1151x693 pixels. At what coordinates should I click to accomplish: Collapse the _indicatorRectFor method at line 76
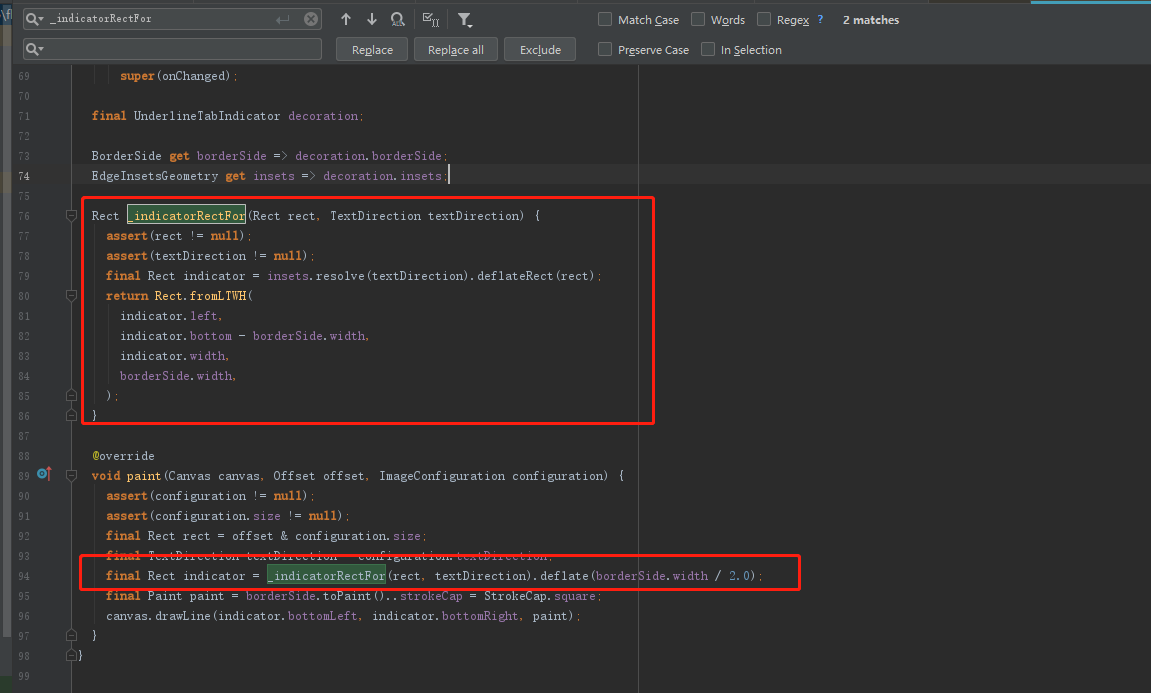coord(71,216)
